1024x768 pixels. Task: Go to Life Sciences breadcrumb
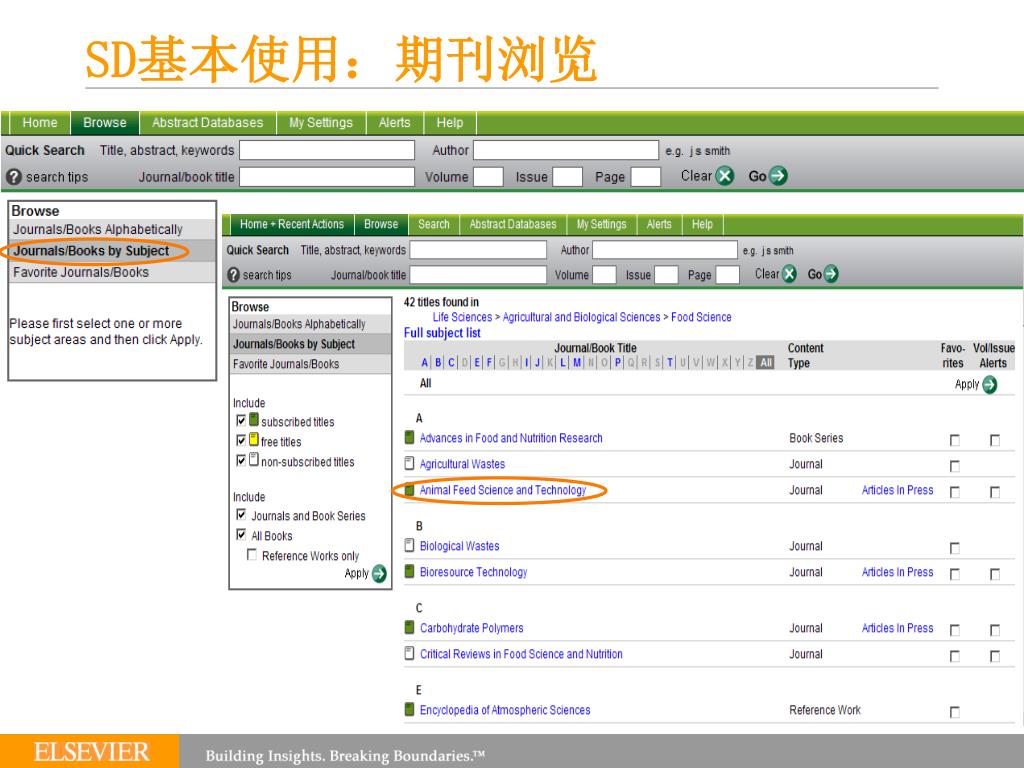(x=462, y=317)
